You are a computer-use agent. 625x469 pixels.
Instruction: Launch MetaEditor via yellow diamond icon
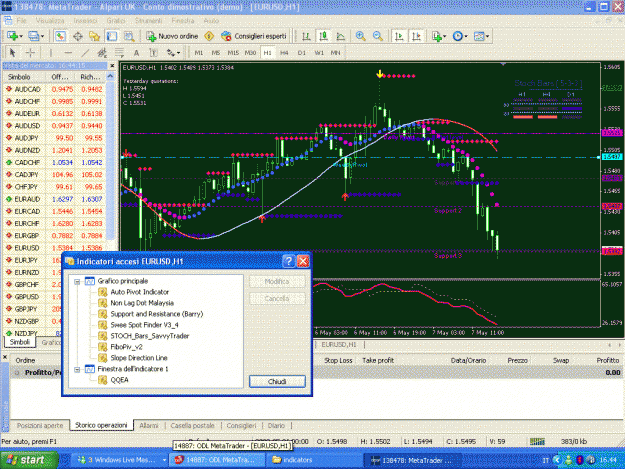click(x=209, y=36)
